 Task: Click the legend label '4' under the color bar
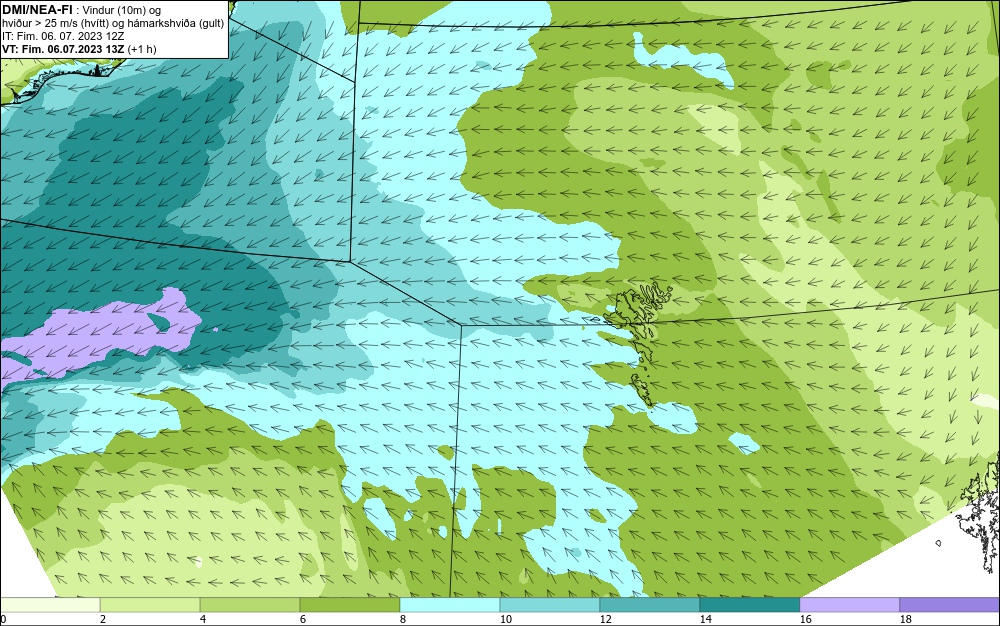coord(203,619)
